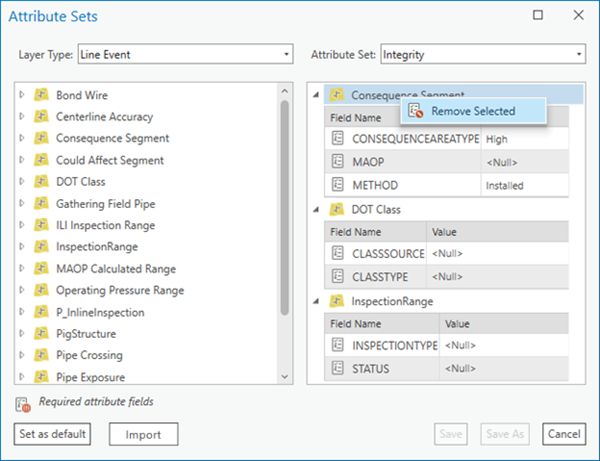Expand the Gathering Field Pipe tree node
The image size is (600, 461).
21,204
